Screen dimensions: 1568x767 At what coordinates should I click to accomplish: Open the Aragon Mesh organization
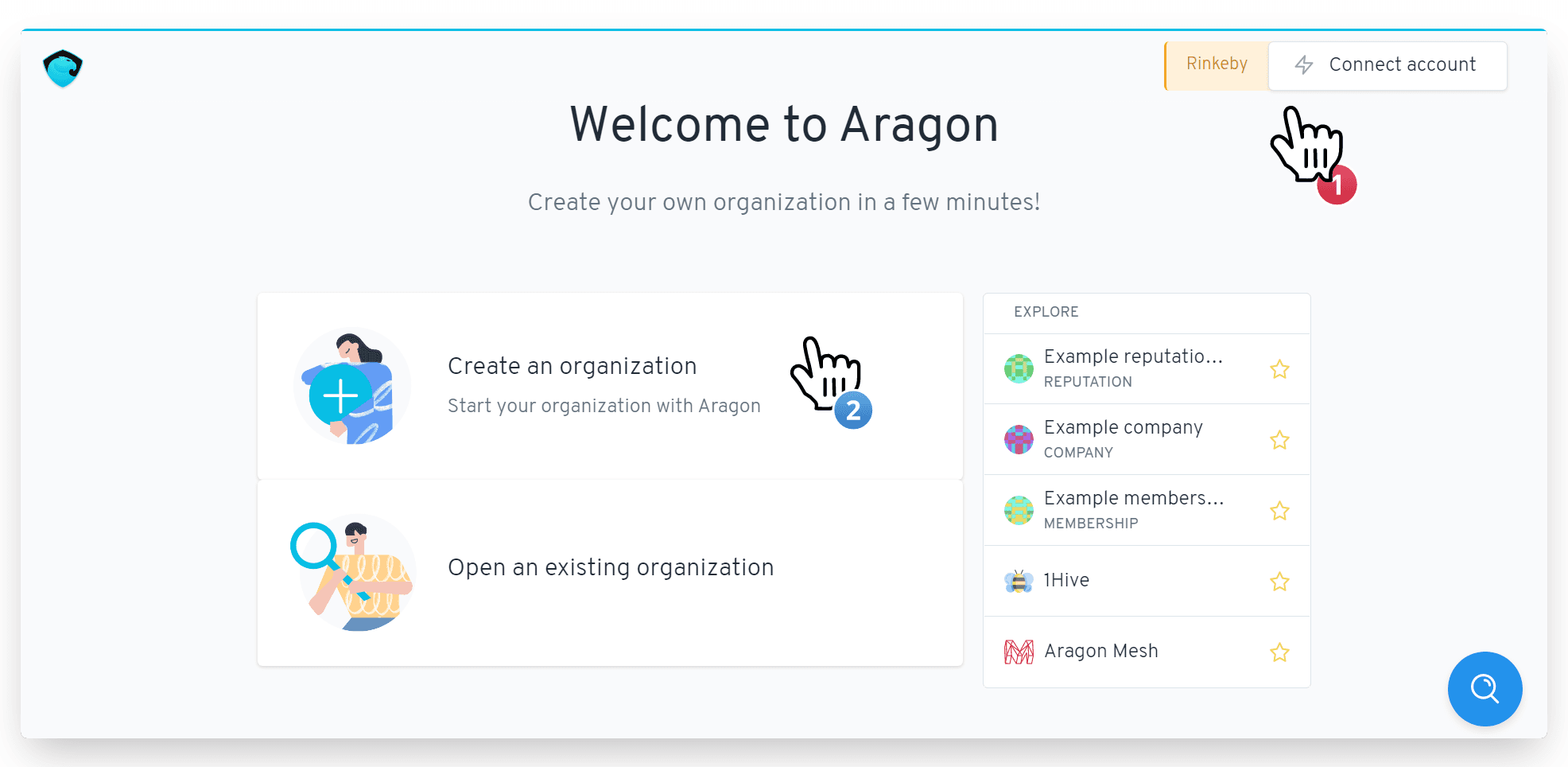(1147, 652)
